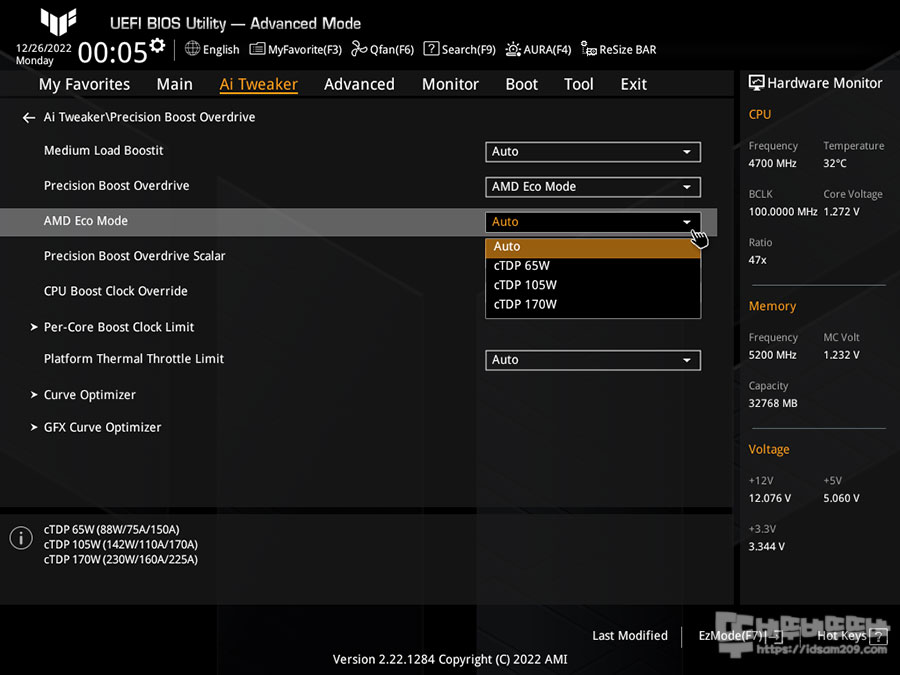Click the Hot Keys question mark icon

[878, 636]
